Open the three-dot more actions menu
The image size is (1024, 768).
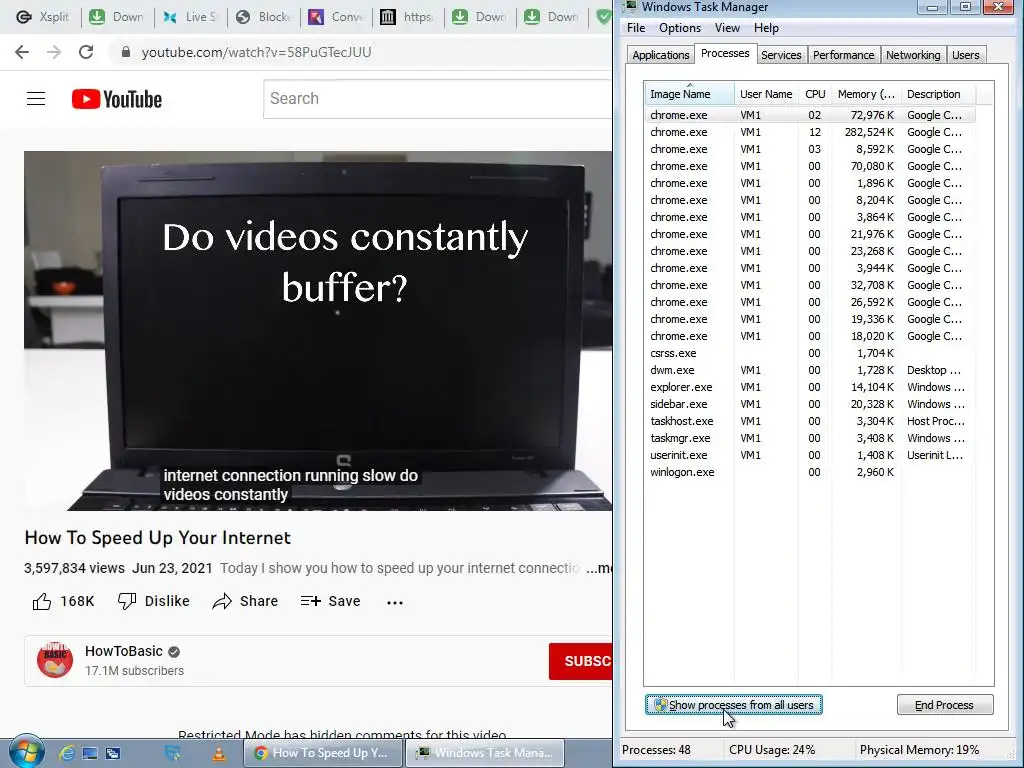point(395,602)
